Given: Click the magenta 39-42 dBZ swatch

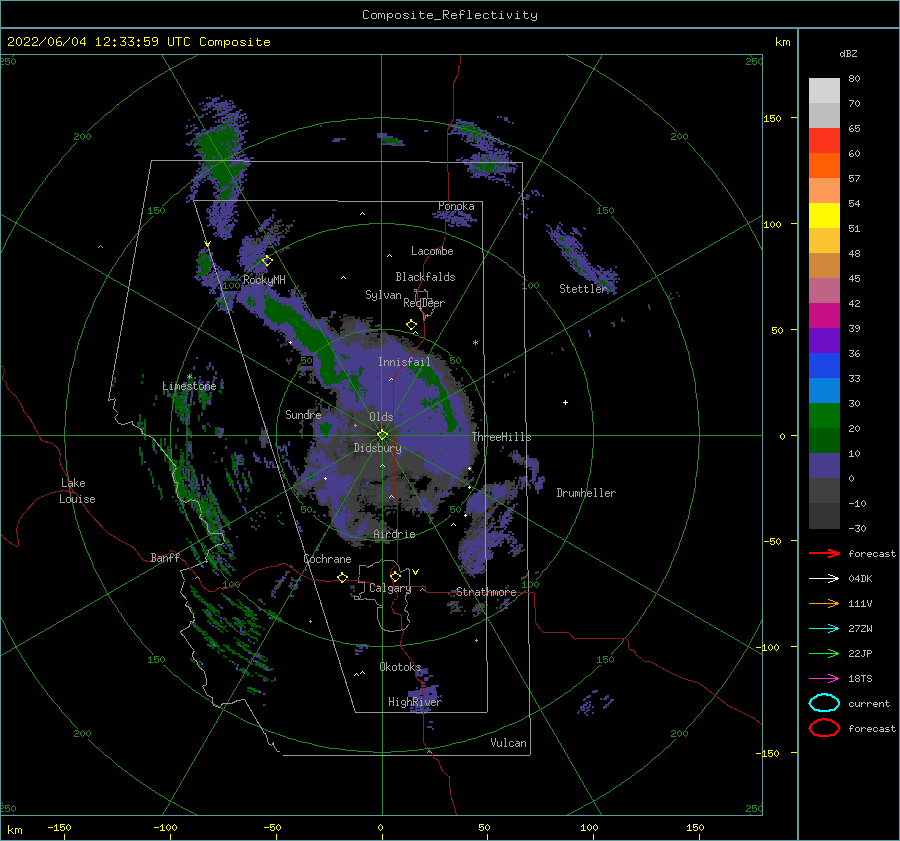Looking at the screenshot, I should [x=824, y=316].
